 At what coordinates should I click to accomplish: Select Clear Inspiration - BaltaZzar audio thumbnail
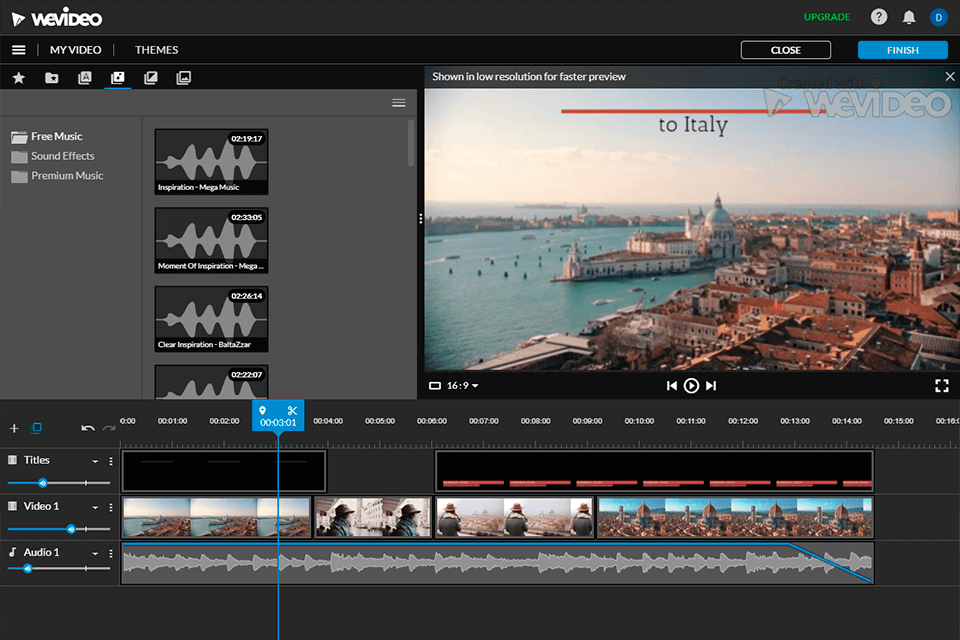pos(211,319)
